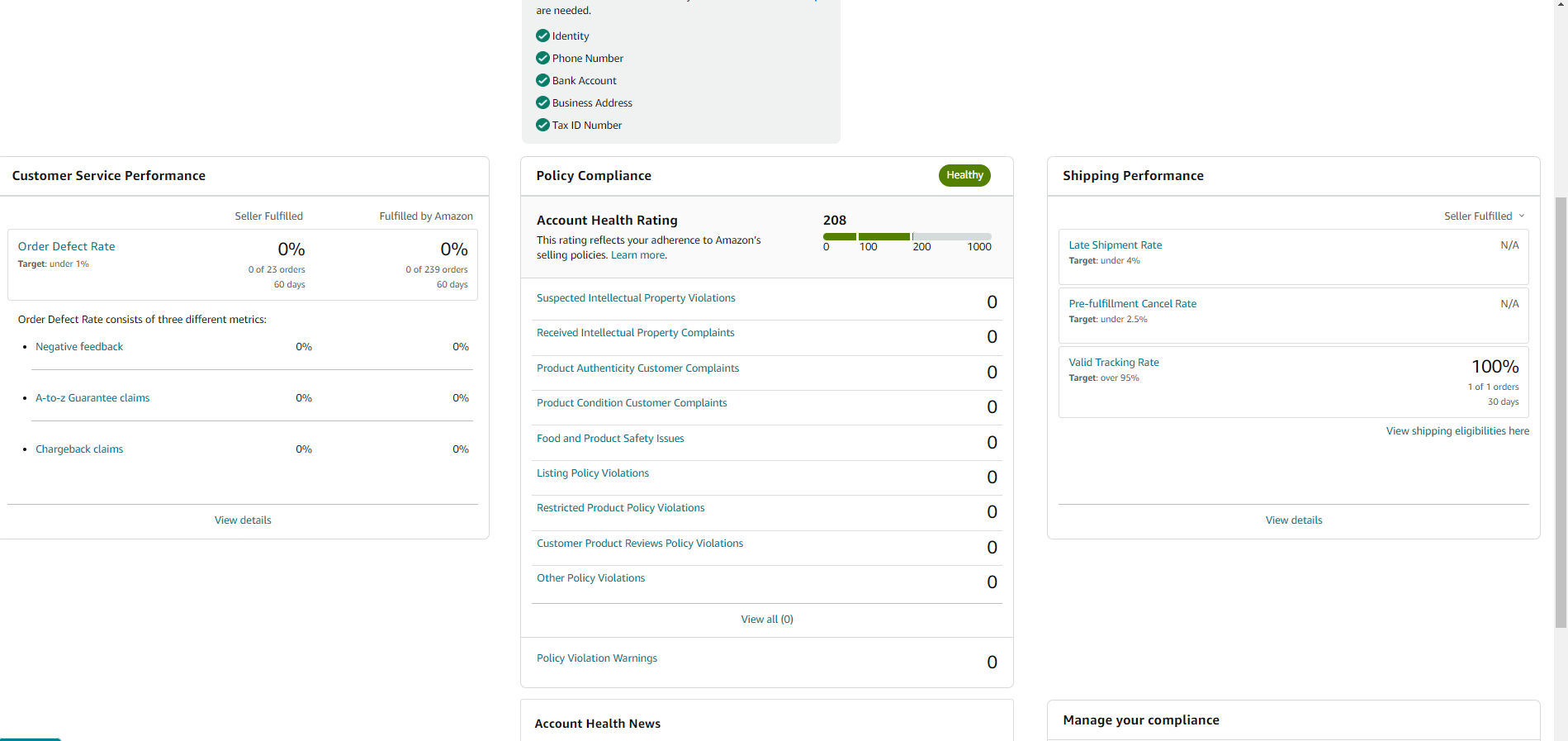Open Other Policy Violations

[x=591, y=578]
